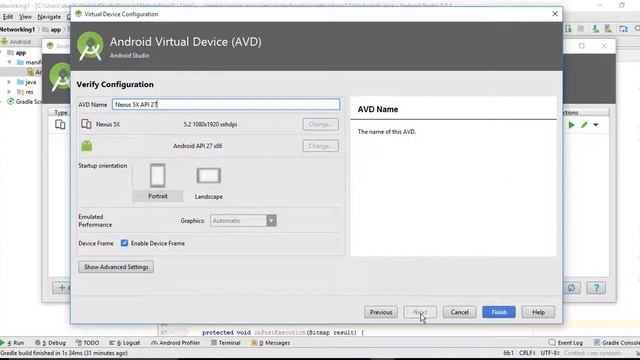Open the TODO tool window
Image resolution: width=640 pixels, height=360 pixels.
click(x=87, y=343)
